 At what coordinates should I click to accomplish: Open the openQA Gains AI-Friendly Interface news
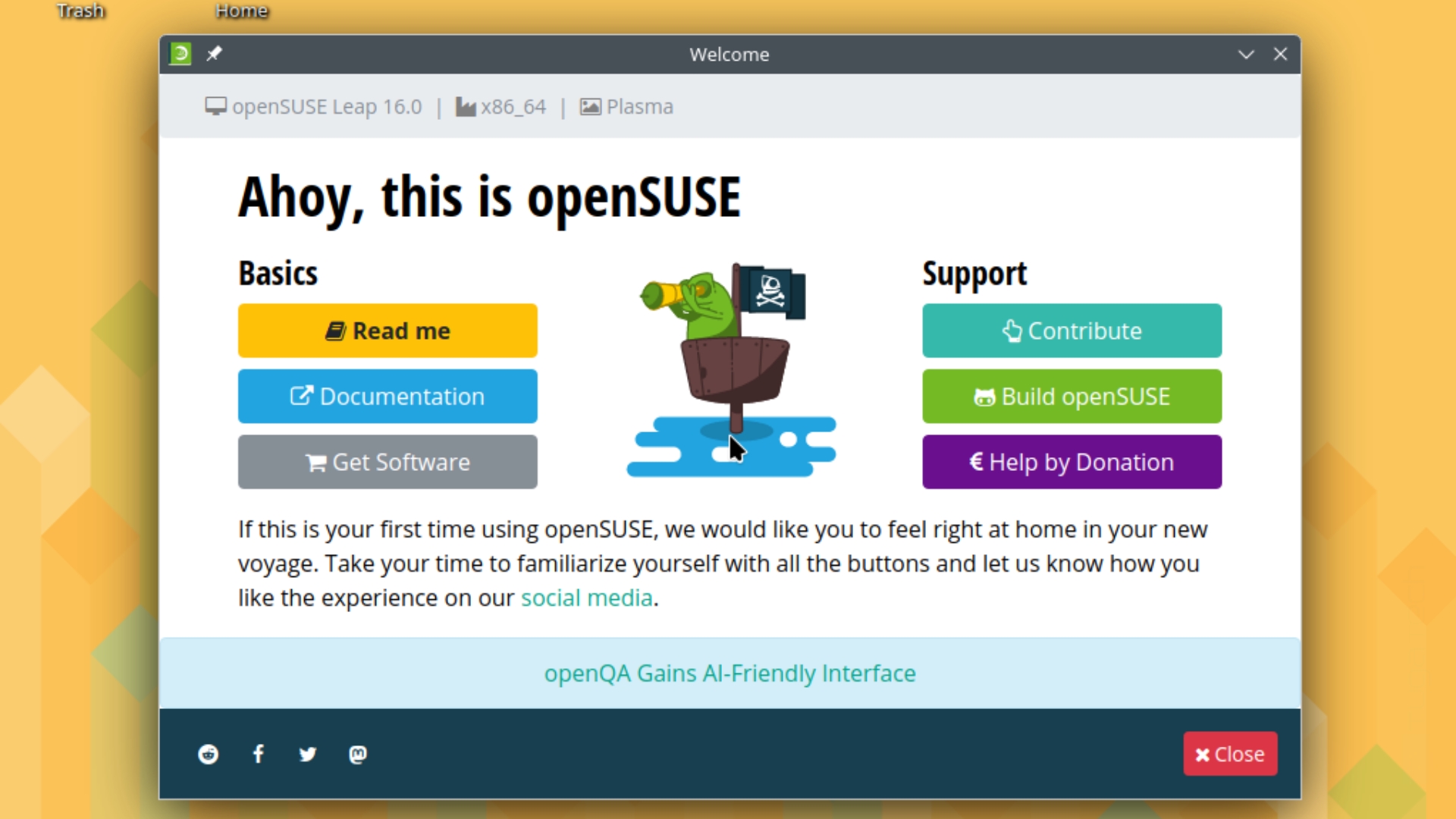[x=730, y=673]
